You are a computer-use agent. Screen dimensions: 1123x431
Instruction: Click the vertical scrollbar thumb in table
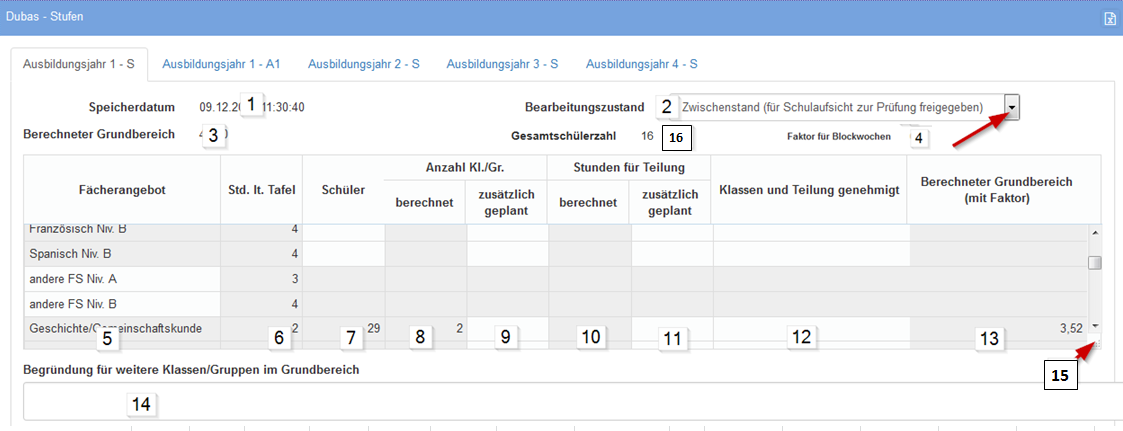coord(1094,263)
